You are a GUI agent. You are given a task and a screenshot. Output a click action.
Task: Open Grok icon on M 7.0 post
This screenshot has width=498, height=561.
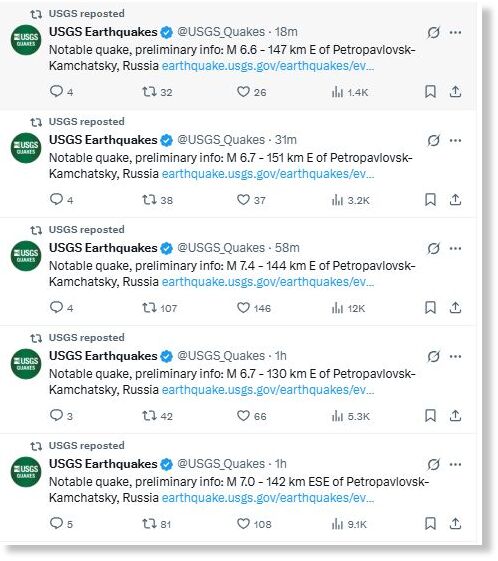click(x=433, y=464)
